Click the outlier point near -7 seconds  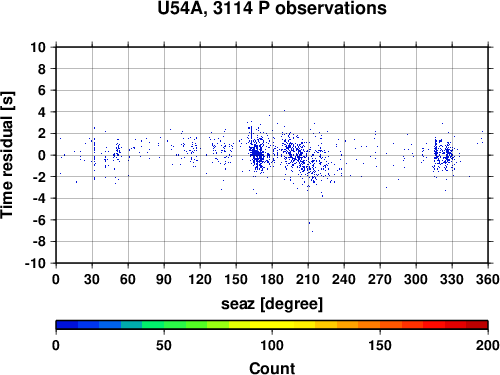tap(312, 231)
